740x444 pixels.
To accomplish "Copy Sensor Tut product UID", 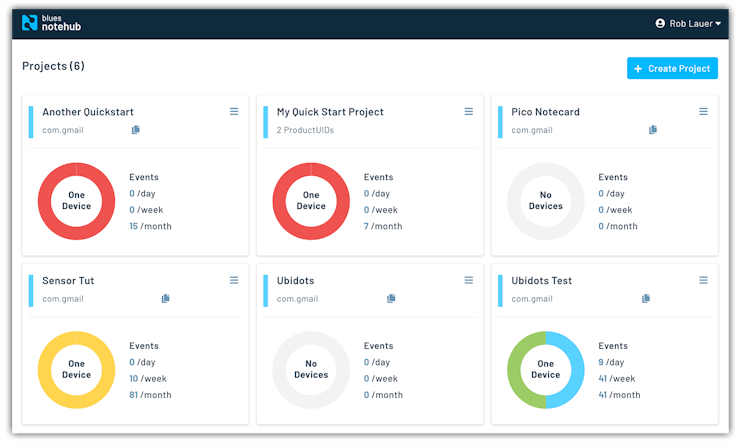I will coord(166,298).
